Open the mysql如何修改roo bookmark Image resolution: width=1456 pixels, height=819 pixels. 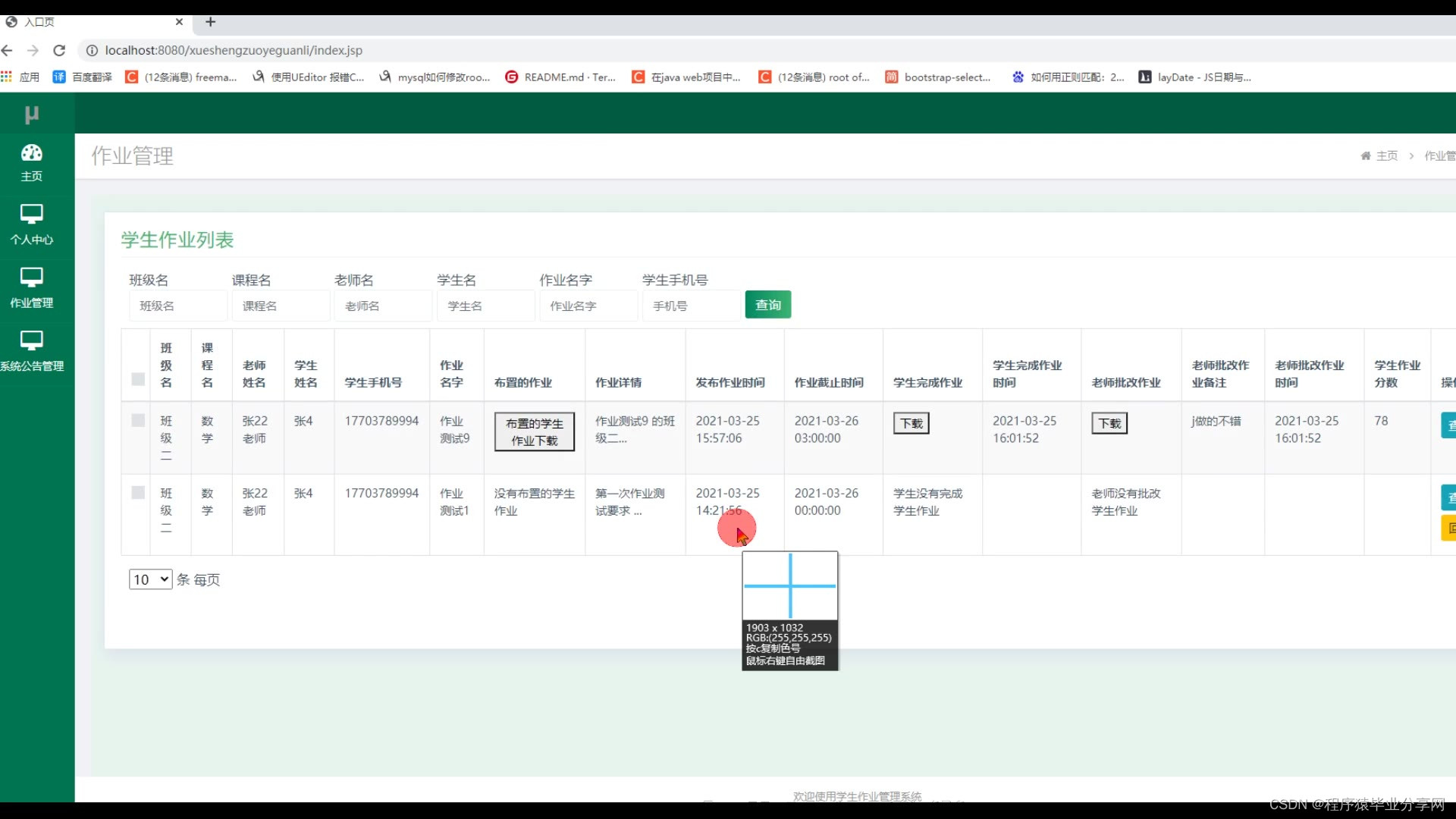435,77
